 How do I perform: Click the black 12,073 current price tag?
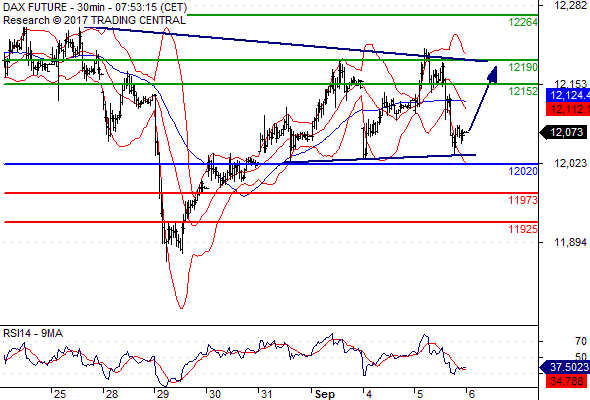(x=563, y=132)
